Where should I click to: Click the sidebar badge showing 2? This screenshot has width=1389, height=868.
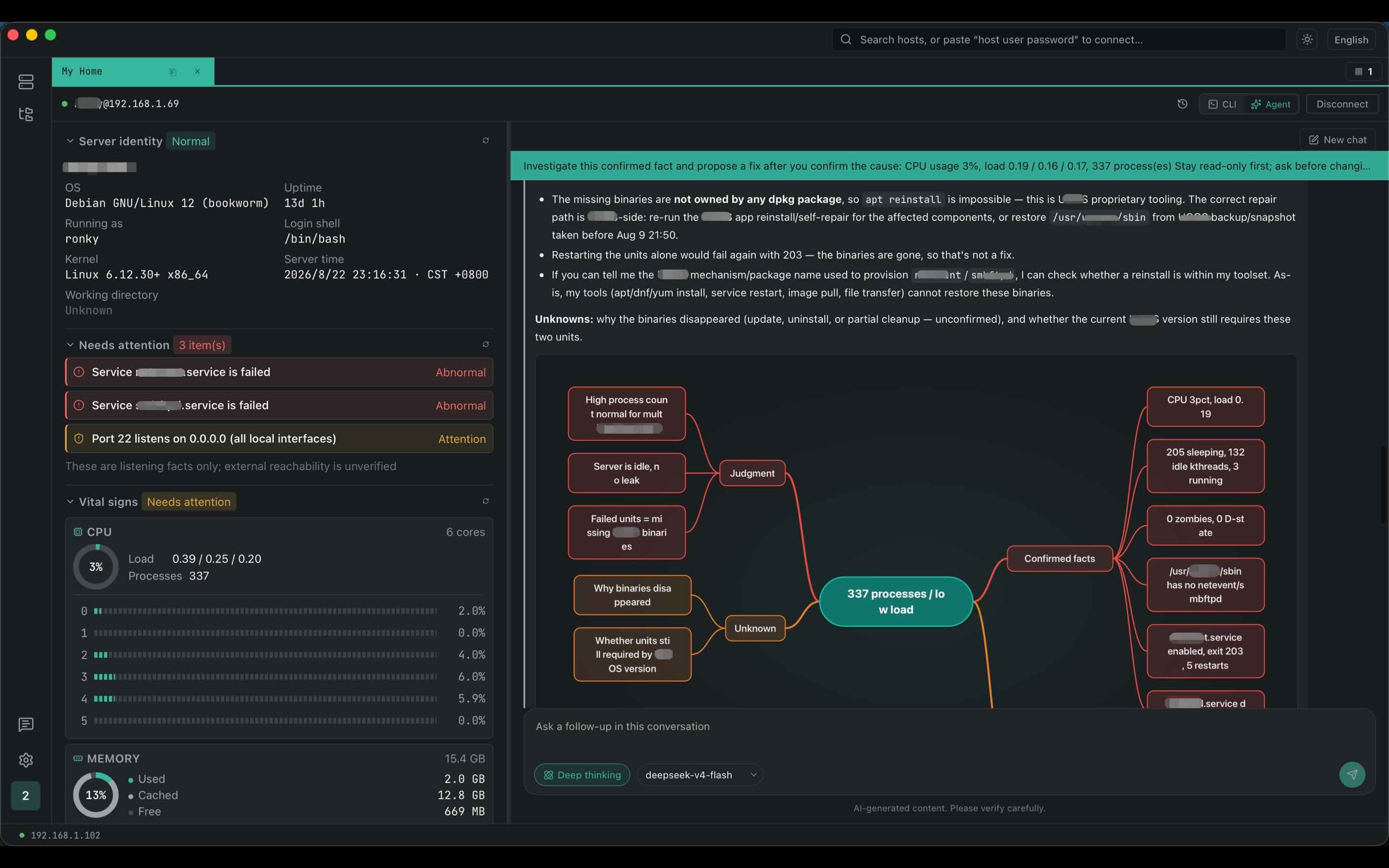pos(25,796)
